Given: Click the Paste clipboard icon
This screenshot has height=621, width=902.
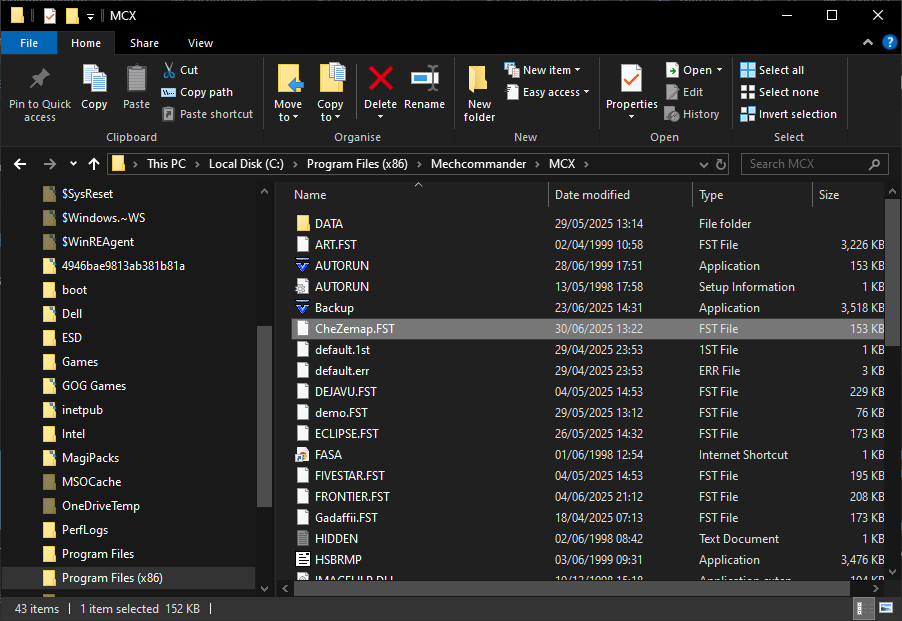Looking at the screenshot, I should pyautogui.click(x=137, y=80).
